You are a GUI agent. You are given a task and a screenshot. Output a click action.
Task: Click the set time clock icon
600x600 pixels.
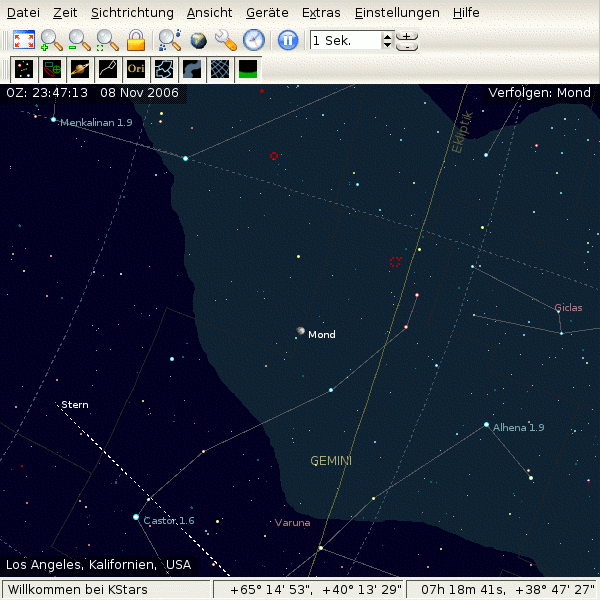click(x=254, y=40)
